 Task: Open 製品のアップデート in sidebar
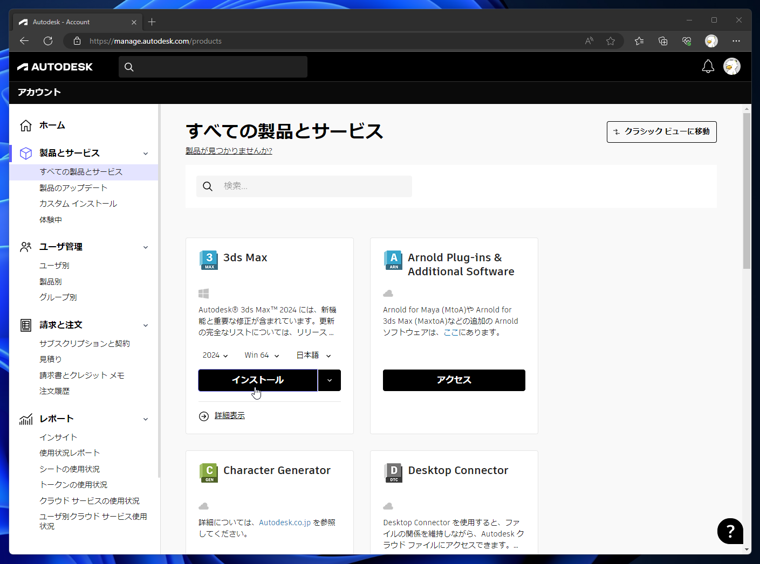[x=73, y=188]
